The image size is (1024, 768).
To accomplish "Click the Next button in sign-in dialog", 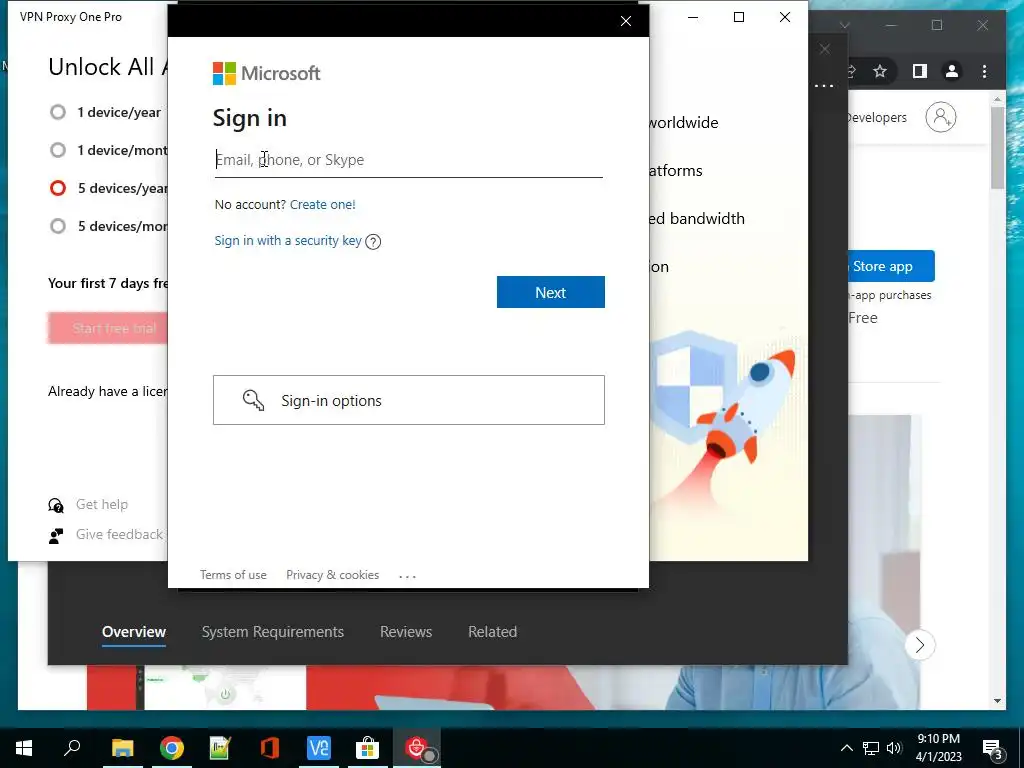I will [x=551, y=292].
